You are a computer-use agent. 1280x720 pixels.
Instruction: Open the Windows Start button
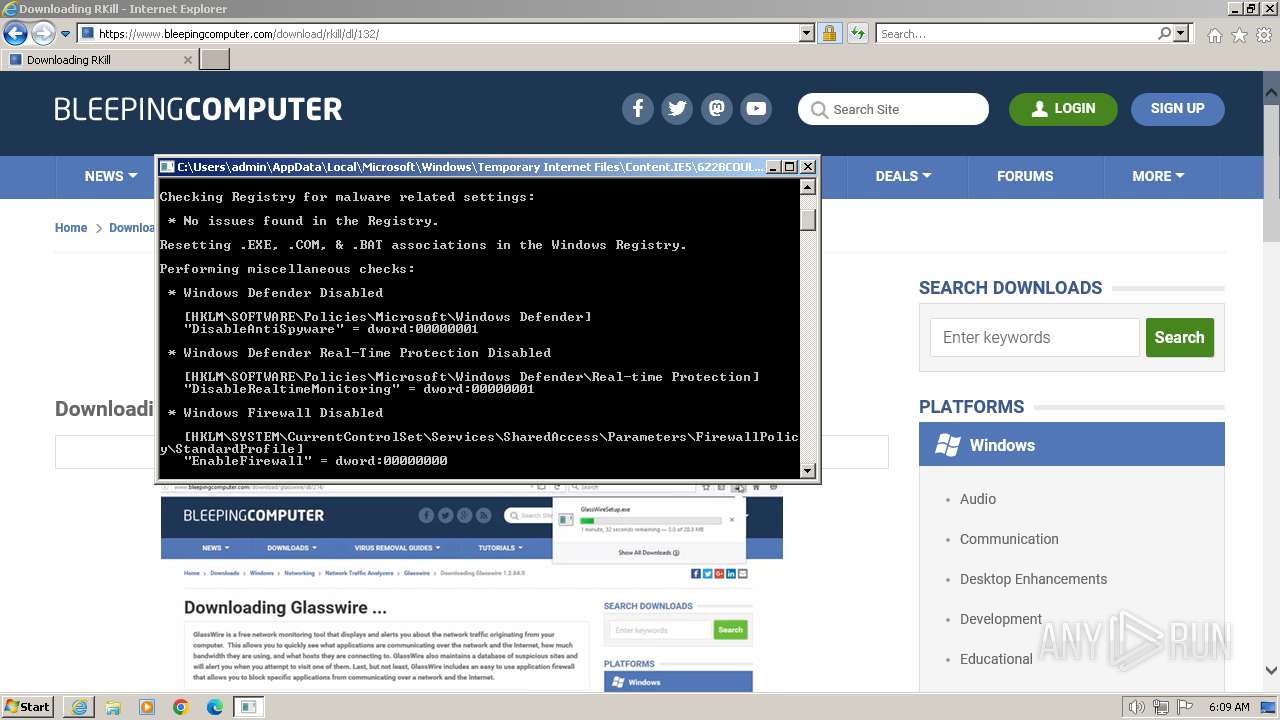point(28,707)
